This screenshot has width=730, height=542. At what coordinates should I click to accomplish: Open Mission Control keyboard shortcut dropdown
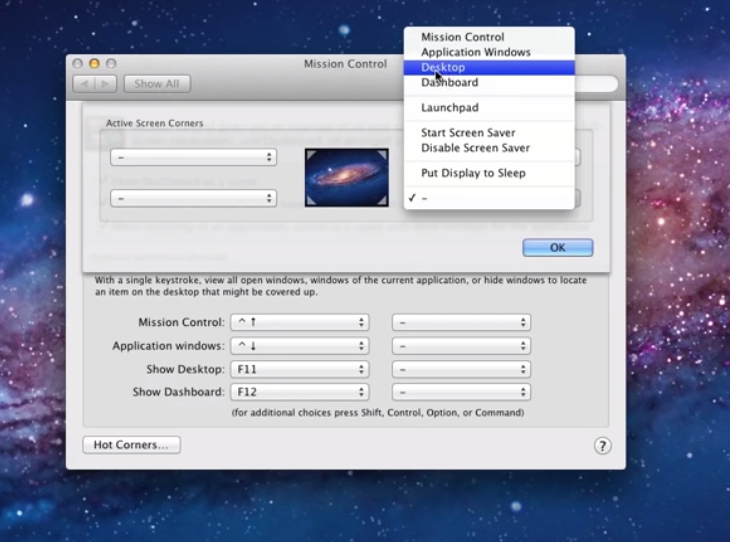[300, 322]
